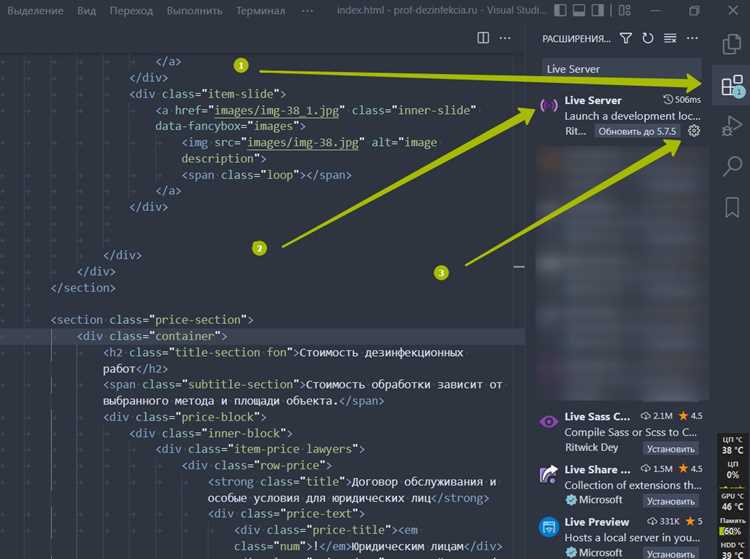Click the div class="price-text" line
This screenshot has width=750, height=559.
point(286,514)
